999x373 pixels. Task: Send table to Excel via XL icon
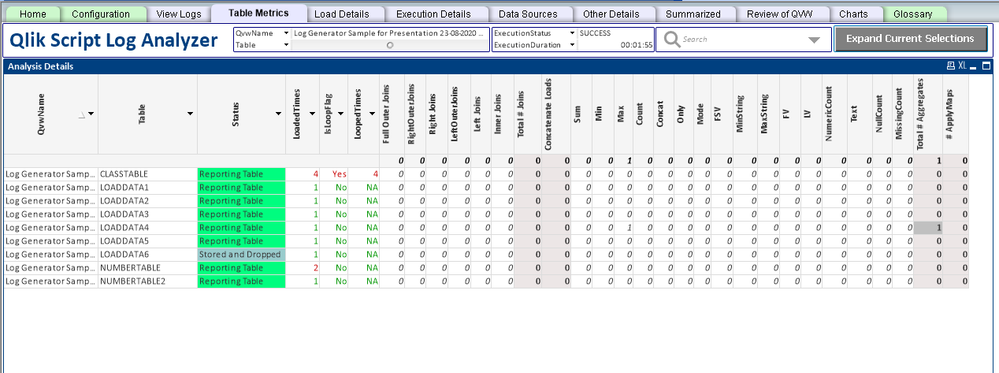tap(962, 66)
